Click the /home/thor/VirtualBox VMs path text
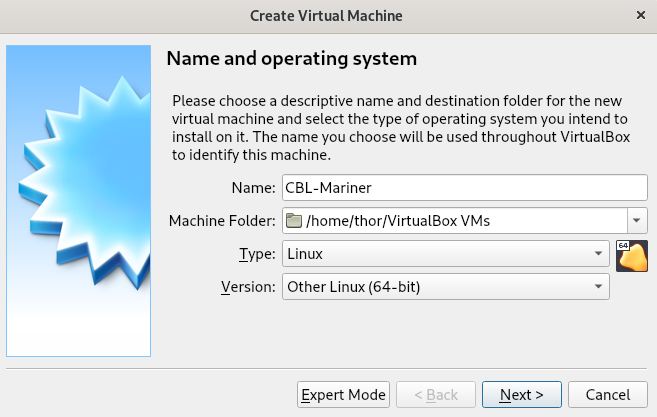Screen dimensions: 657x417 (x=398, y=220)
